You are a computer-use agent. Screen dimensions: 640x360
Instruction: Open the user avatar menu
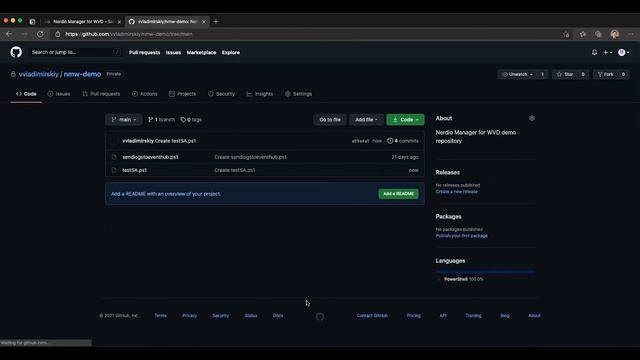(x=623, y=52)
